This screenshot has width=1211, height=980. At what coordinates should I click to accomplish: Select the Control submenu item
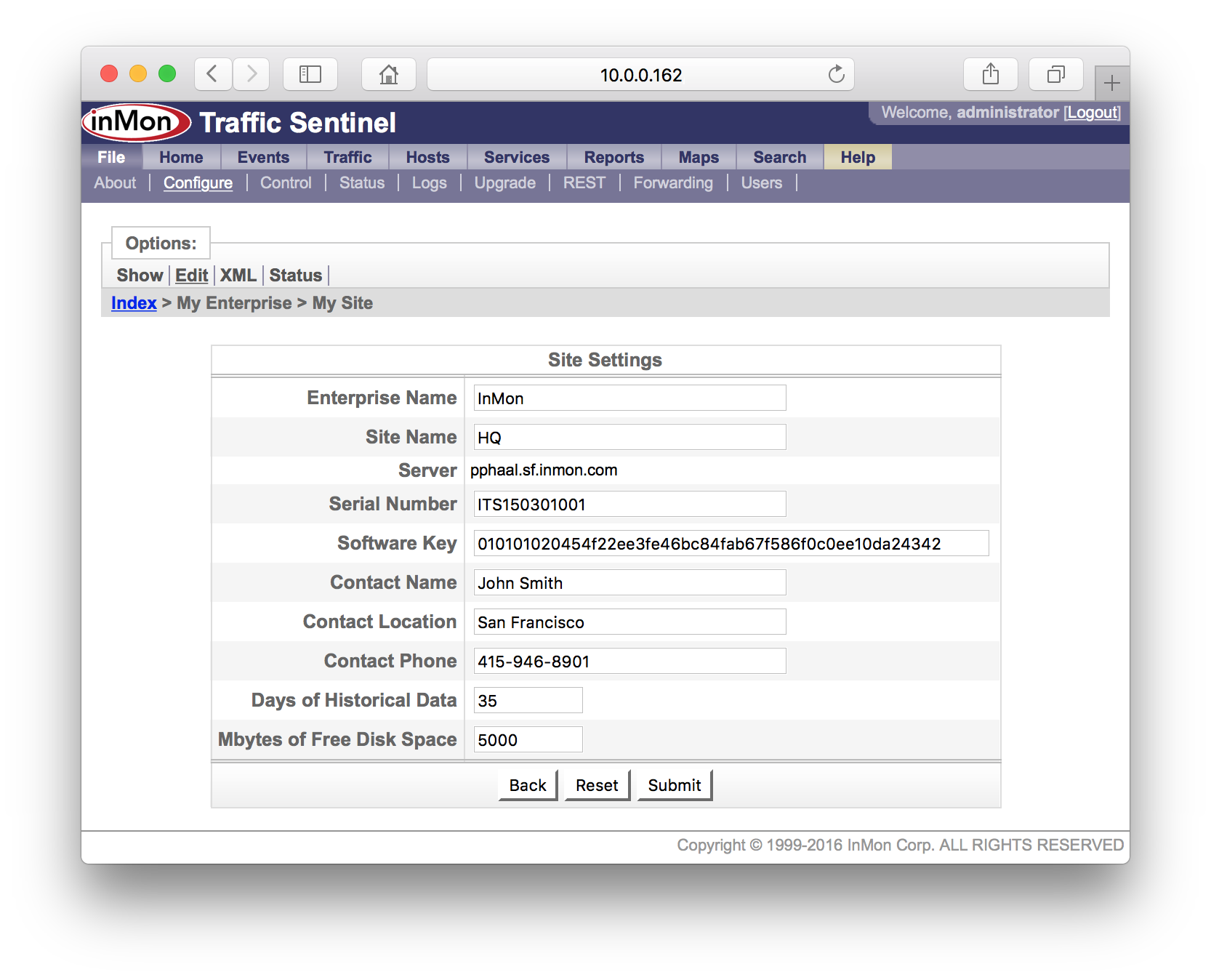pos(286,183)
